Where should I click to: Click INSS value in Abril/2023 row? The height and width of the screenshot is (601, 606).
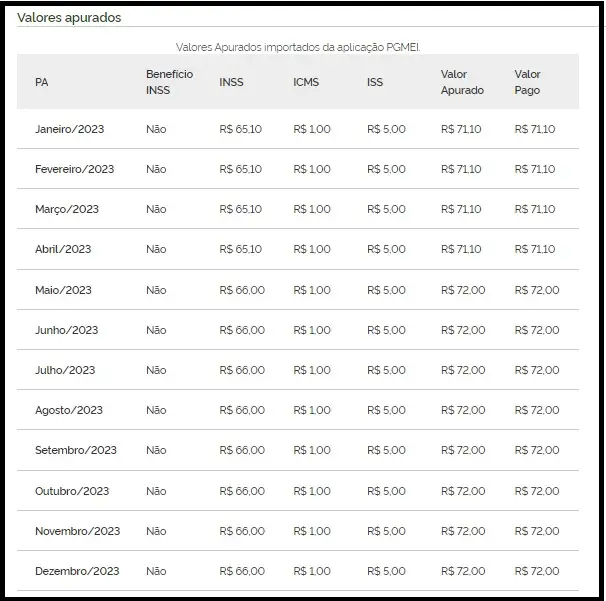240,249
